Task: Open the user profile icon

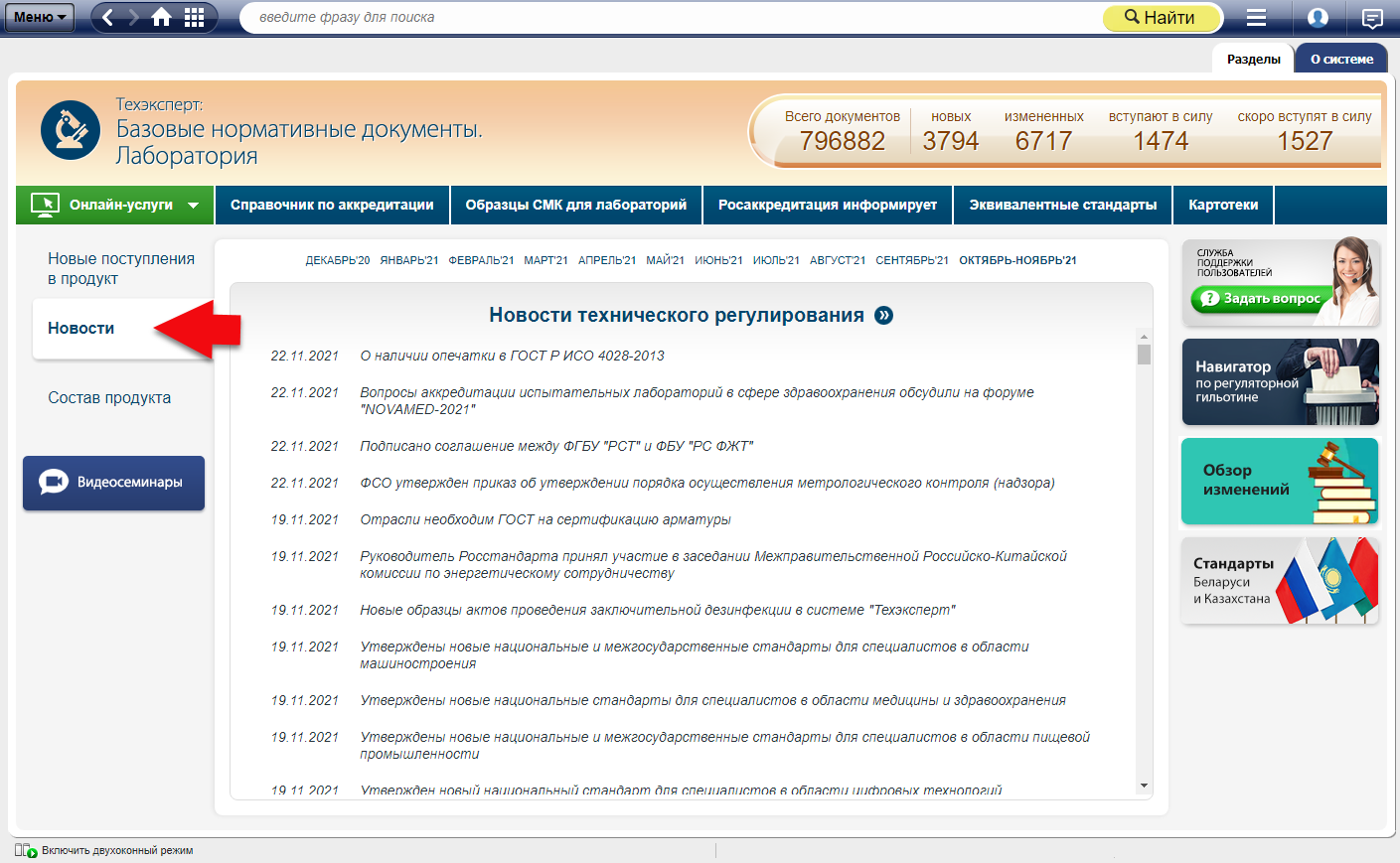Action: [1318, 17]
